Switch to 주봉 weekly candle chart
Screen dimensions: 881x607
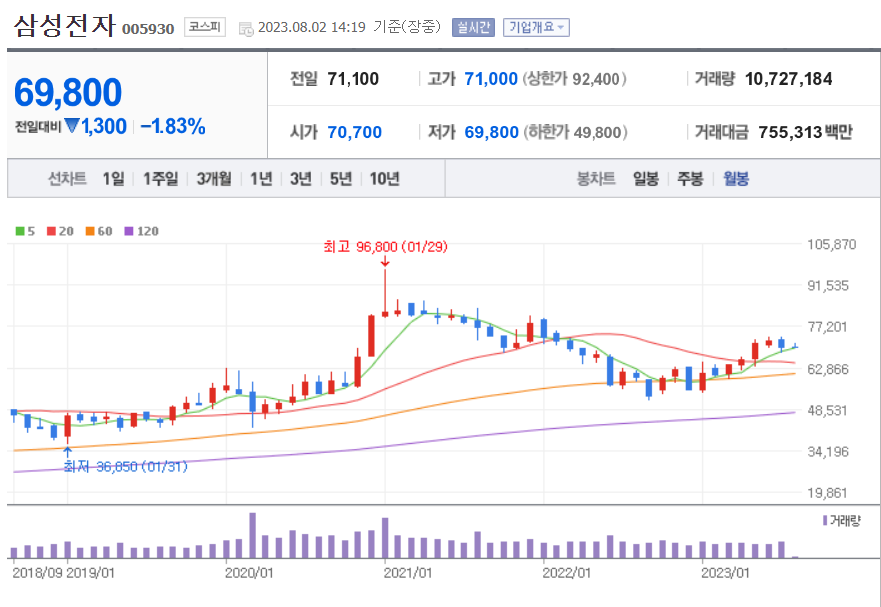[690, 179]
